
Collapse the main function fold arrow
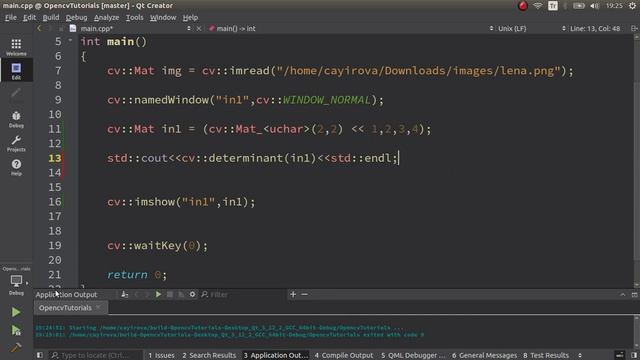tap(70, 41)
